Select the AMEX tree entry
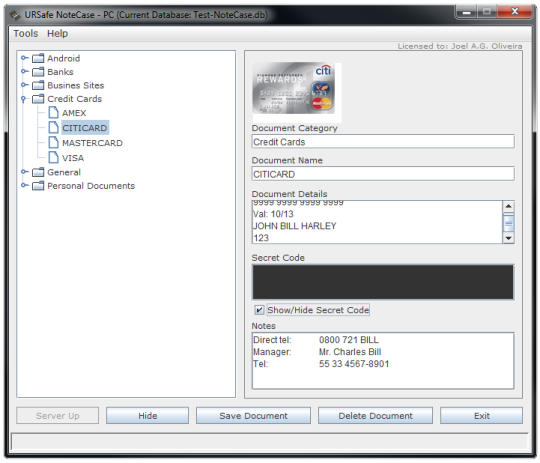Image resolution: width=540 pixels, height=463 pixels. coord(74,113)
